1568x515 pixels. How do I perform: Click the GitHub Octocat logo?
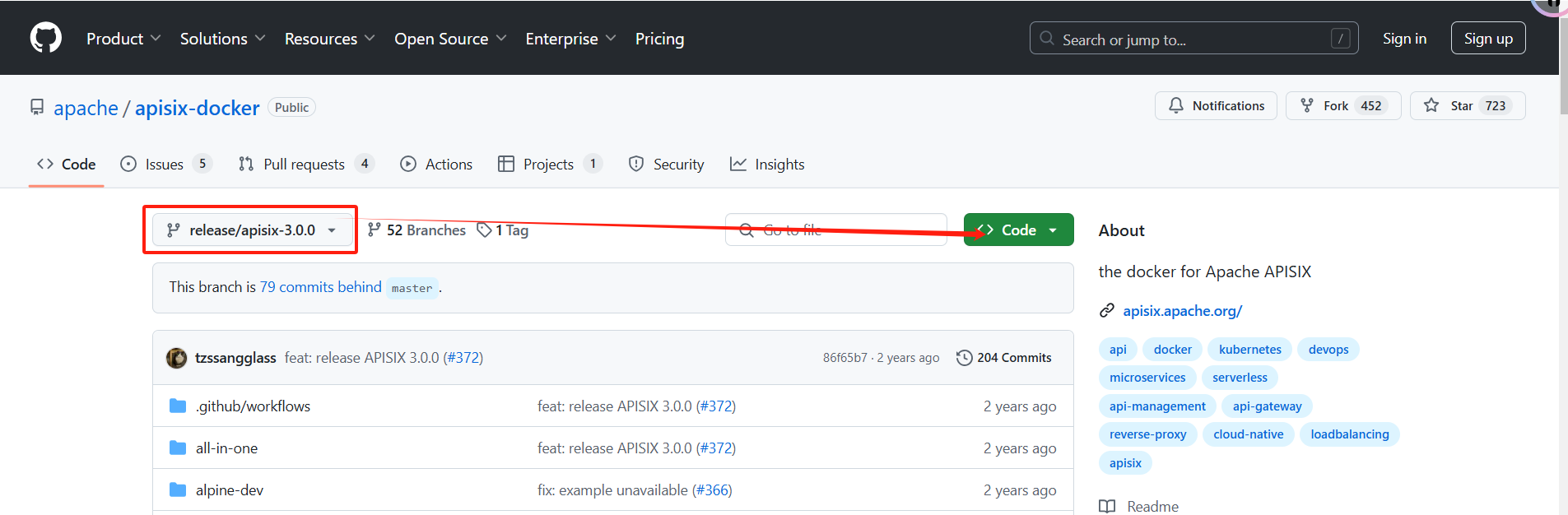point(46,38)
